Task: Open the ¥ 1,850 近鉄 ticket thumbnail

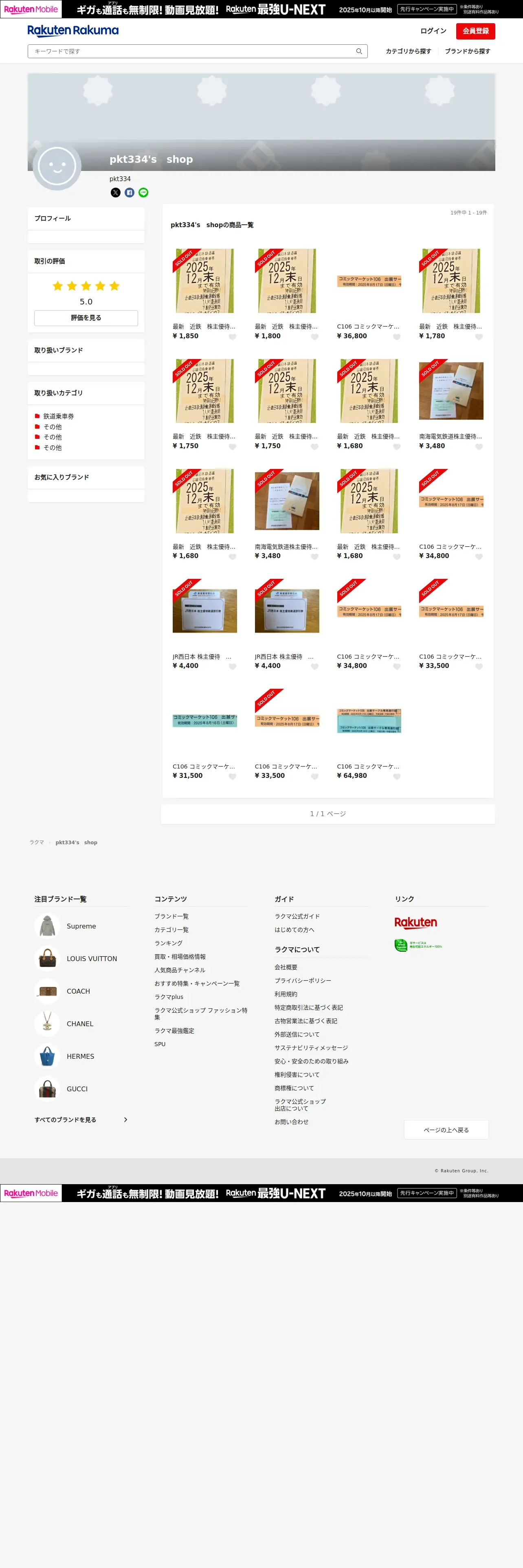Action: (204, 280)
